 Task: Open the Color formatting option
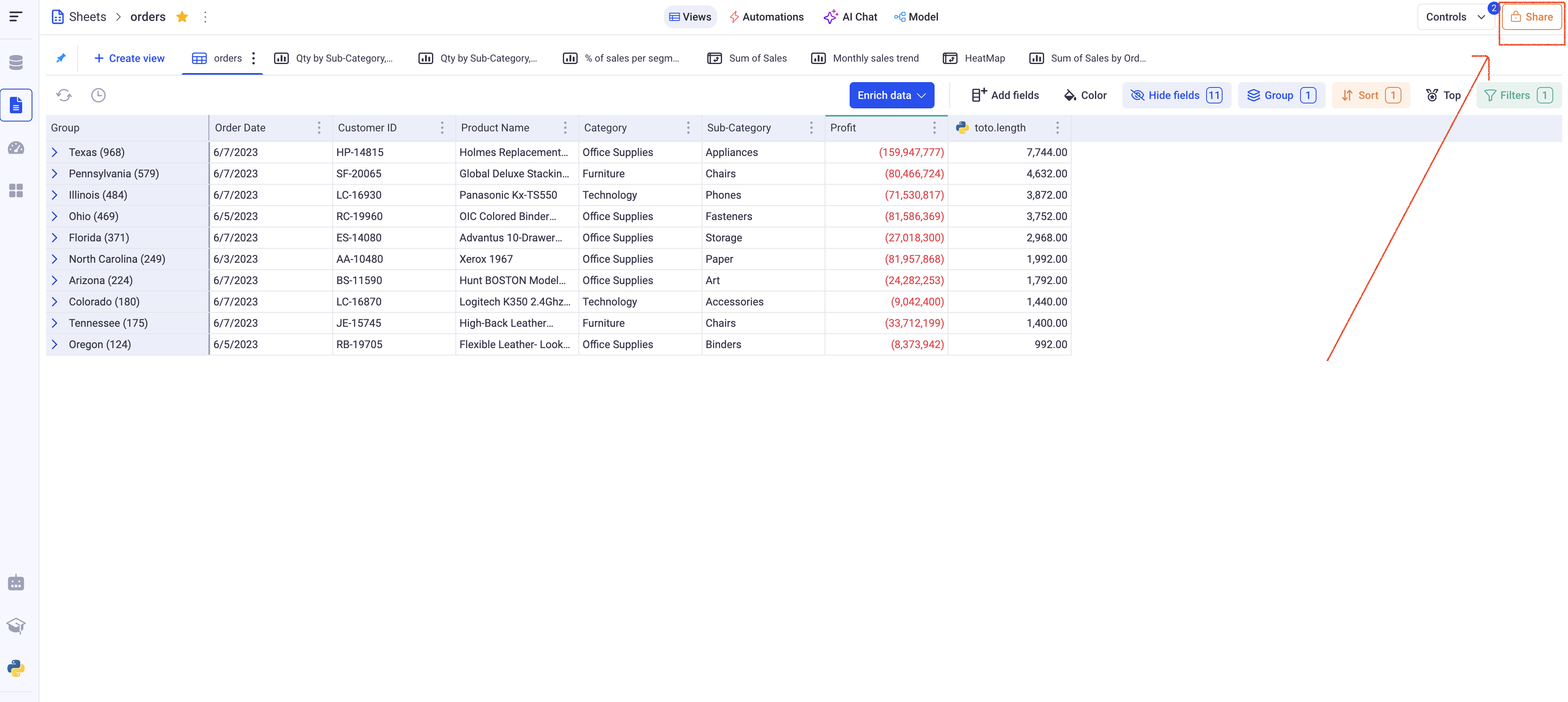[1085, 95]
